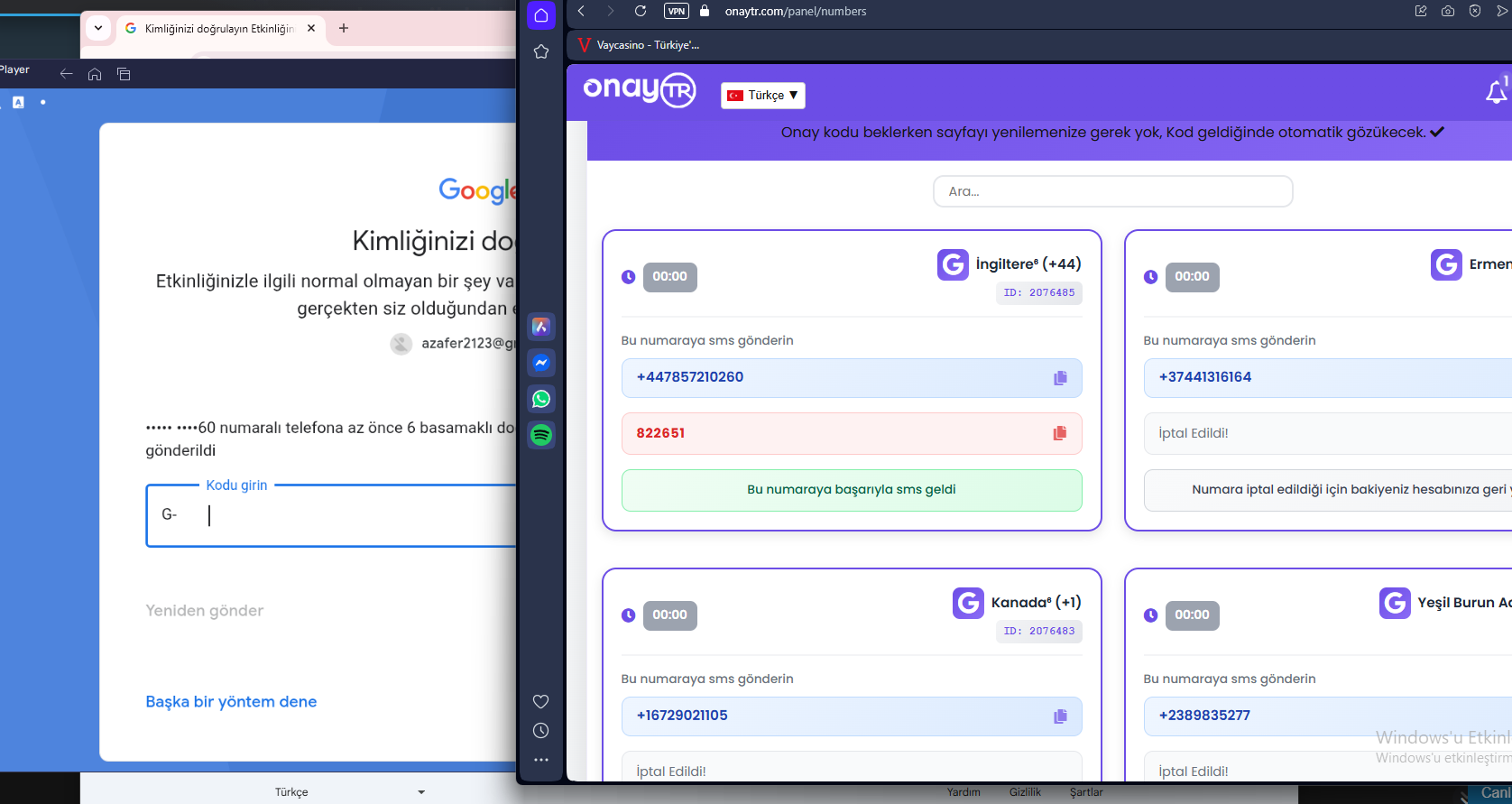Open Messenger in Opera sidebar
Screen dimensions: 1512x804
click(x=541, y=363)
